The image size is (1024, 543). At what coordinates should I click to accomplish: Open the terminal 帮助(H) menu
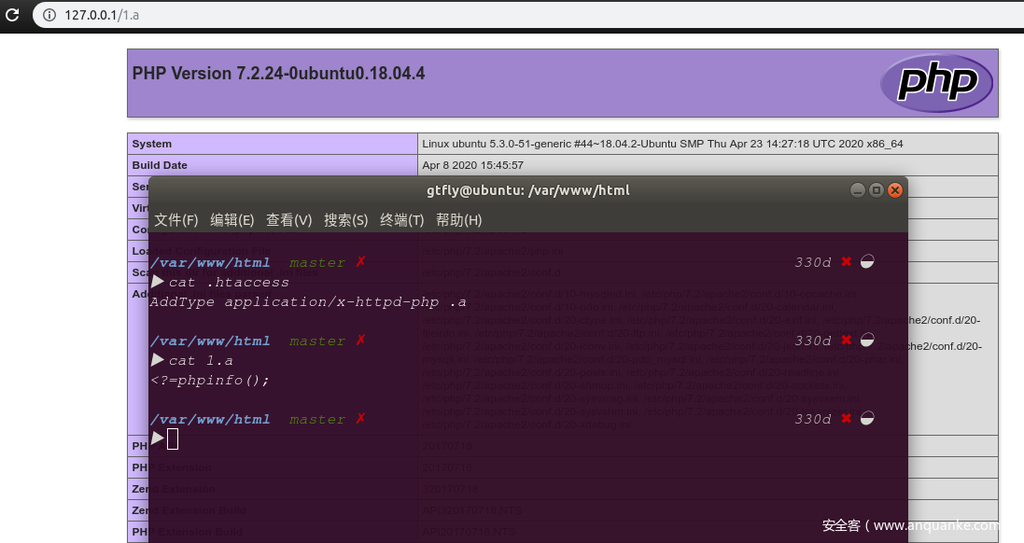pos(458,220)
